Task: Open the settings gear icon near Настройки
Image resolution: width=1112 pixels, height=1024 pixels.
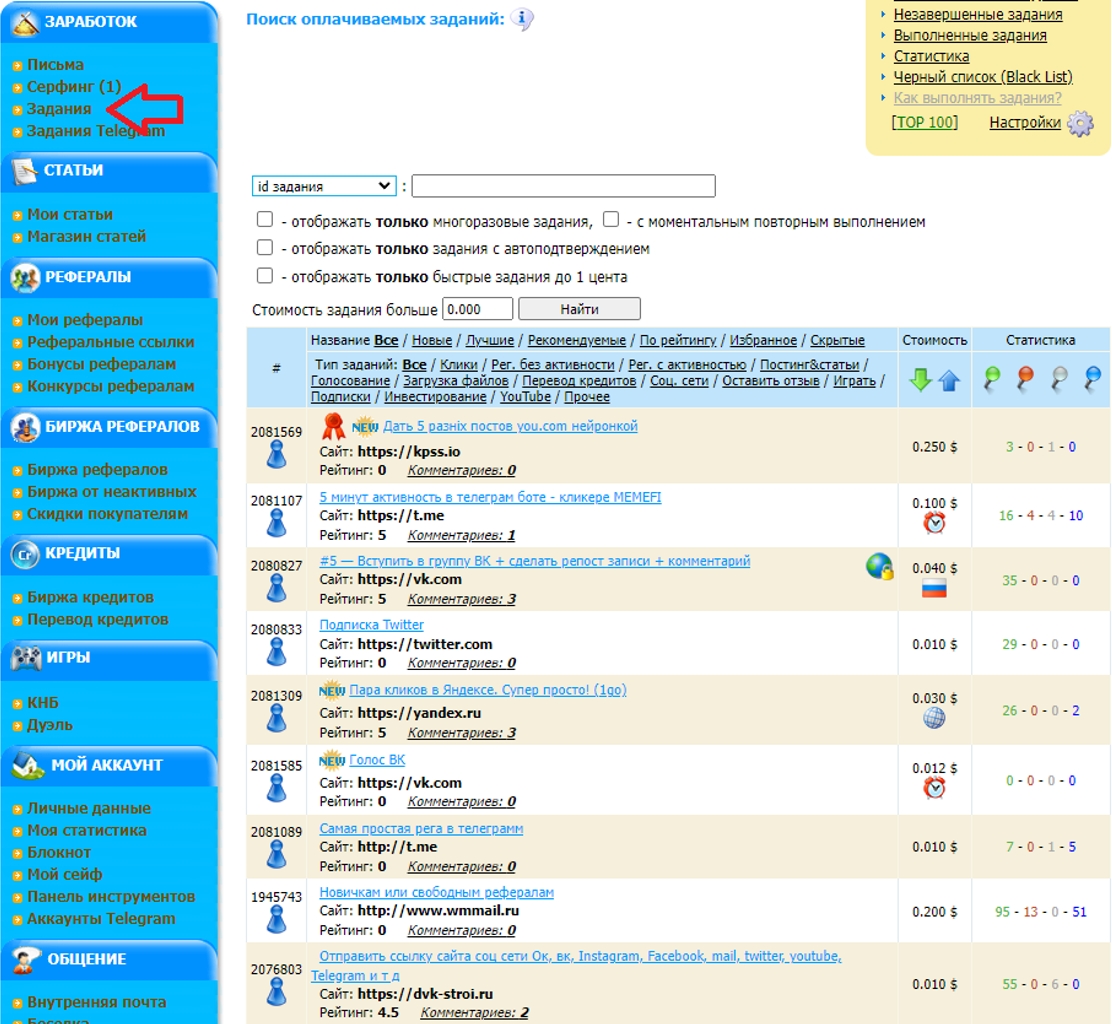Action: tap(1080, 123)
